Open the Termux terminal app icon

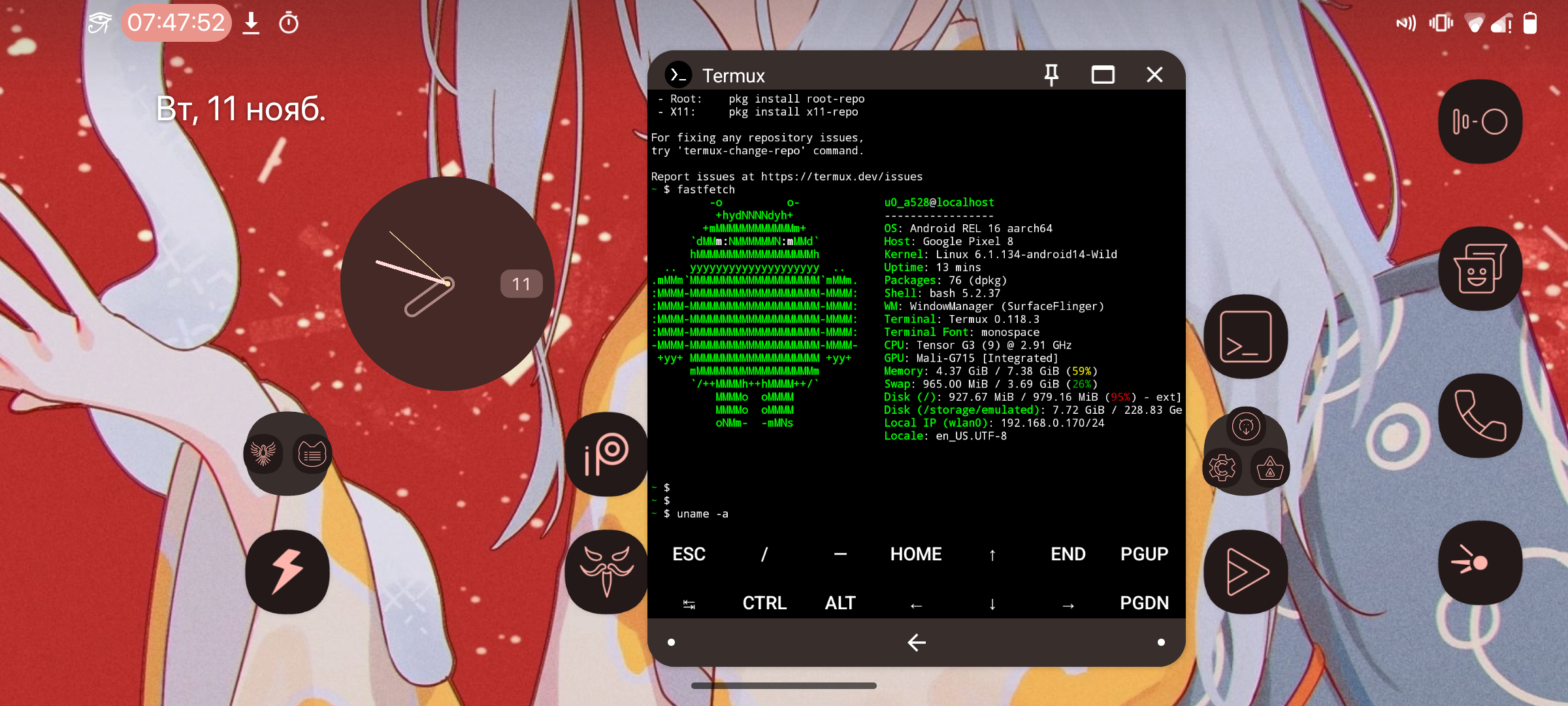[1245, 337]
